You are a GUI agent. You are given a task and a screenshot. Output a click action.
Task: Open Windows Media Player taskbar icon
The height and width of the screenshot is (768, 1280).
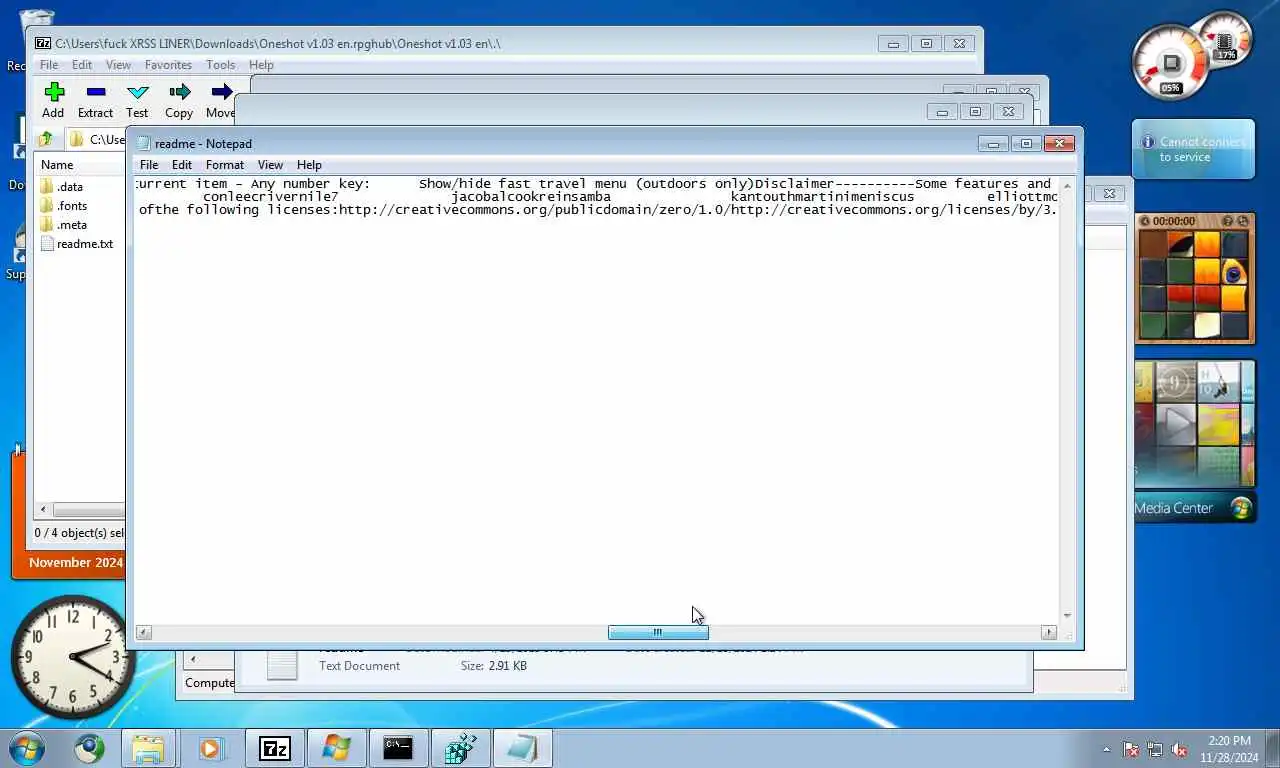click(x=210, y=748)
